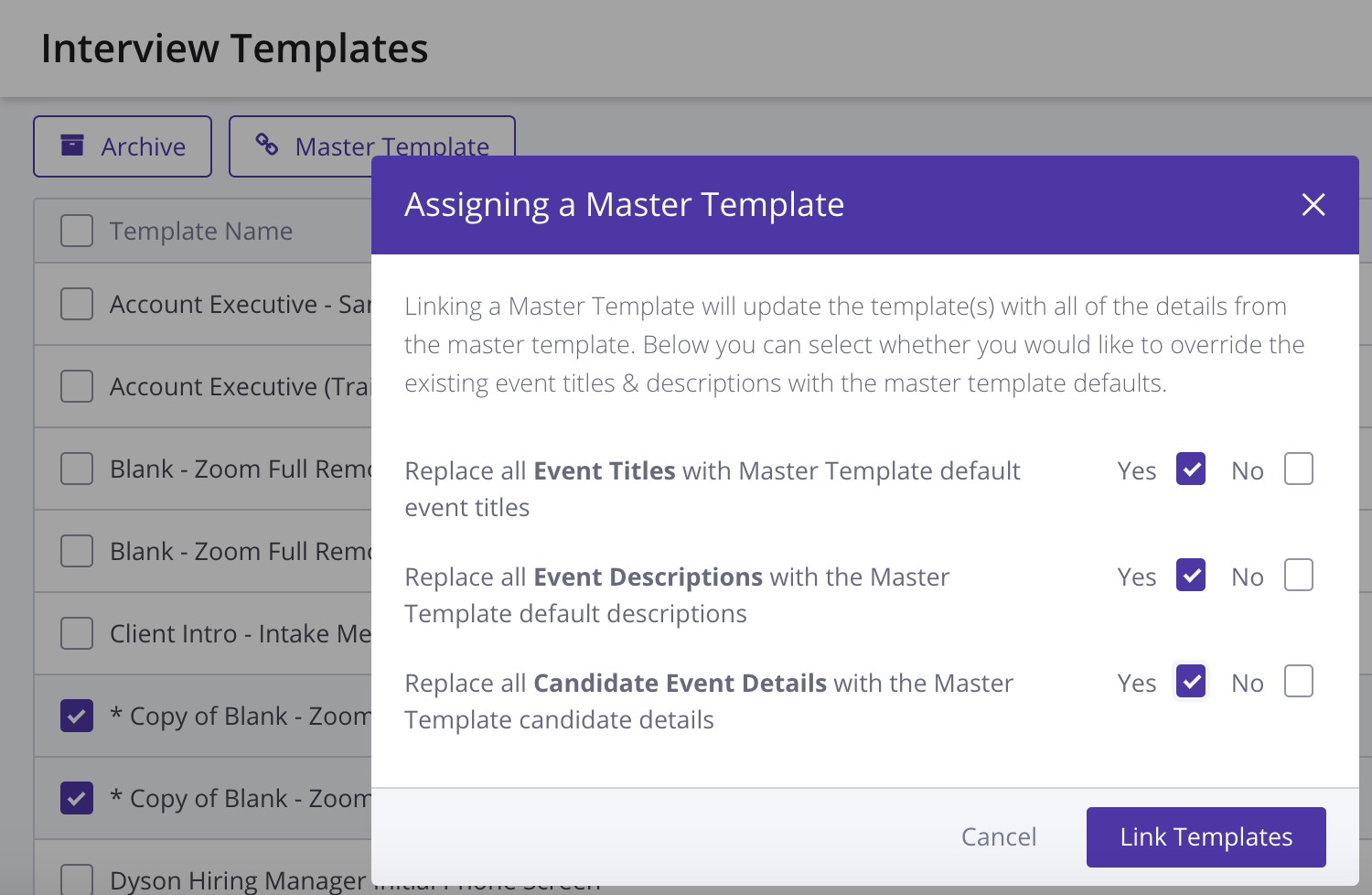1372x895 pixels.
Task: Close the Assigning a Master Template dialog
Action: [x=1313, y=205]
